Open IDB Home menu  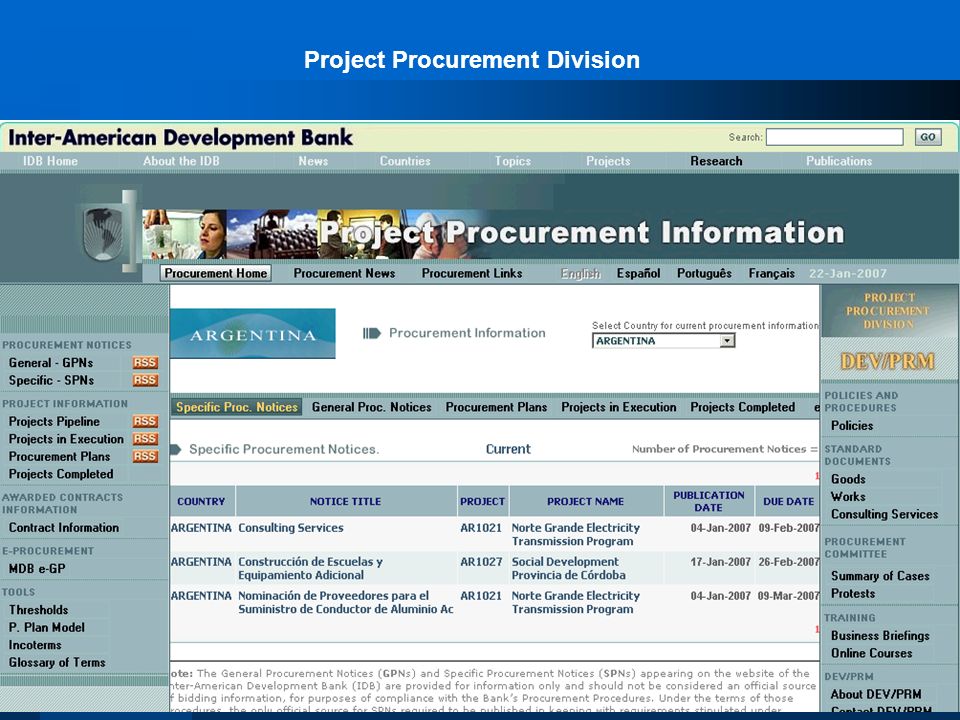50,161
